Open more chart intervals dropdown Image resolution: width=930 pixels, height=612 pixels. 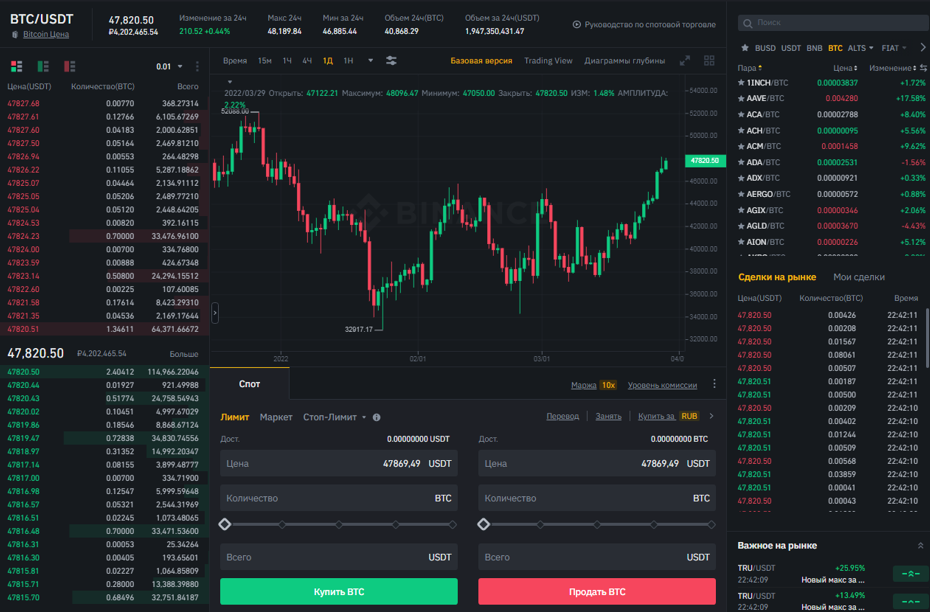pos(370,60)
